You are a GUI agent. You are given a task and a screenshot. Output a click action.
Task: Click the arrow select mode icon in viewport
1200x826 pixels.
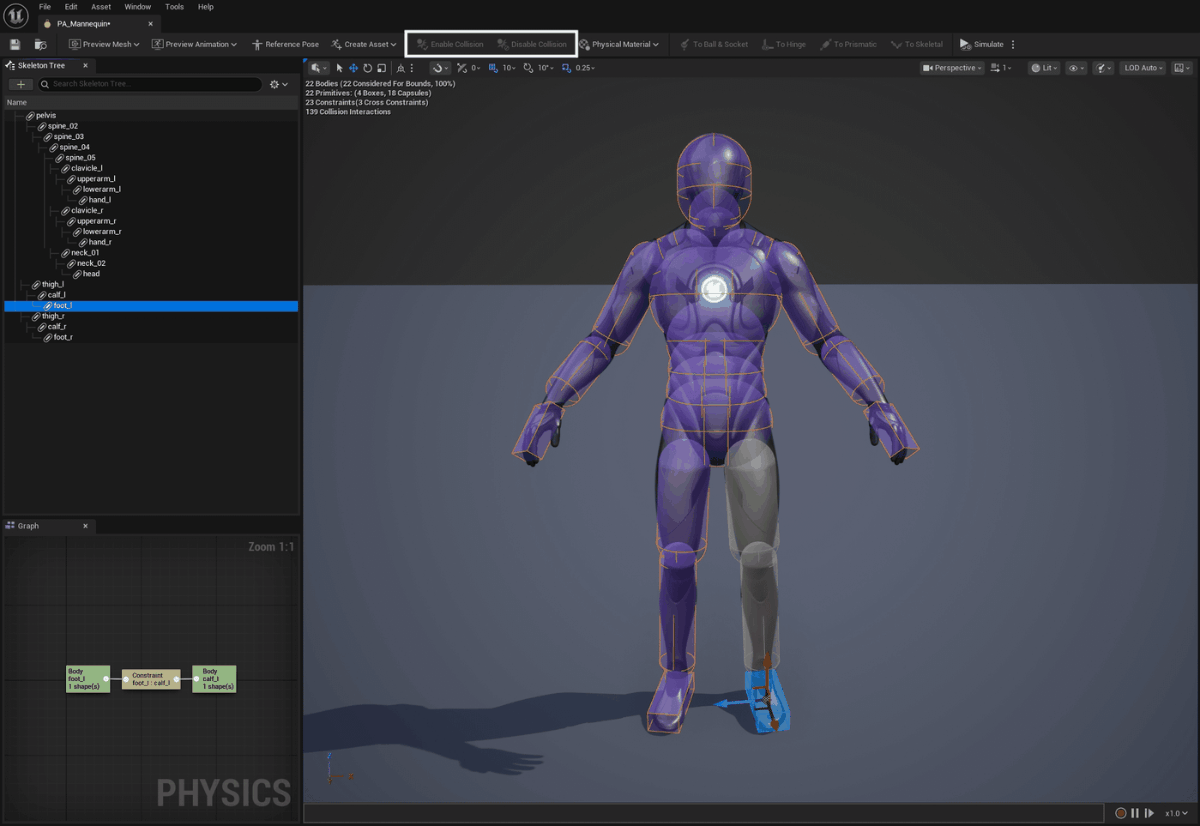(339, 68)
